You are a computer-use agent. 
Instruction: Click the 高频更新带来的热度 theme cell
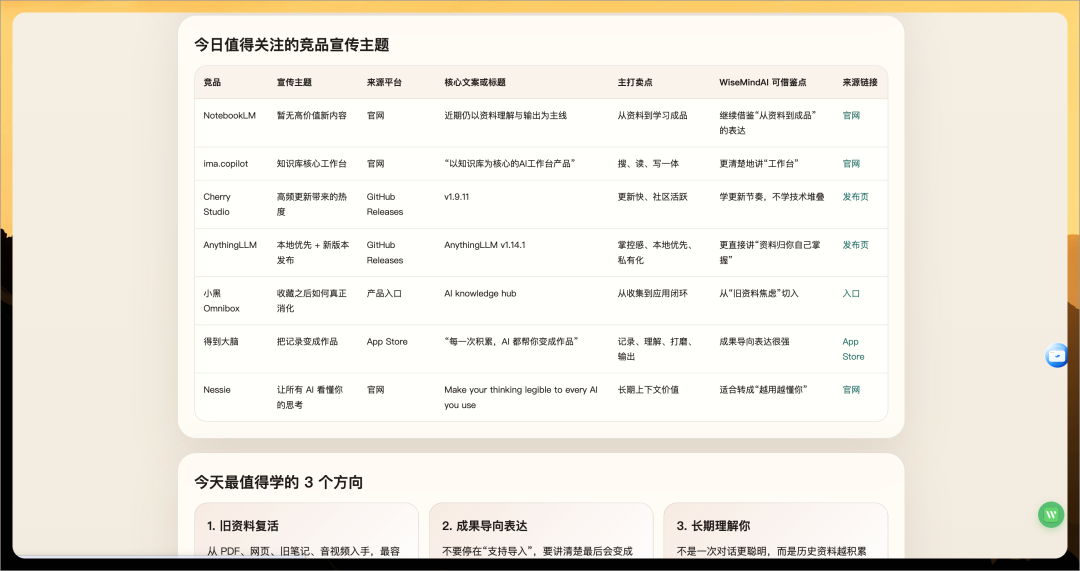pyautogui.click(x=312, y=205)
